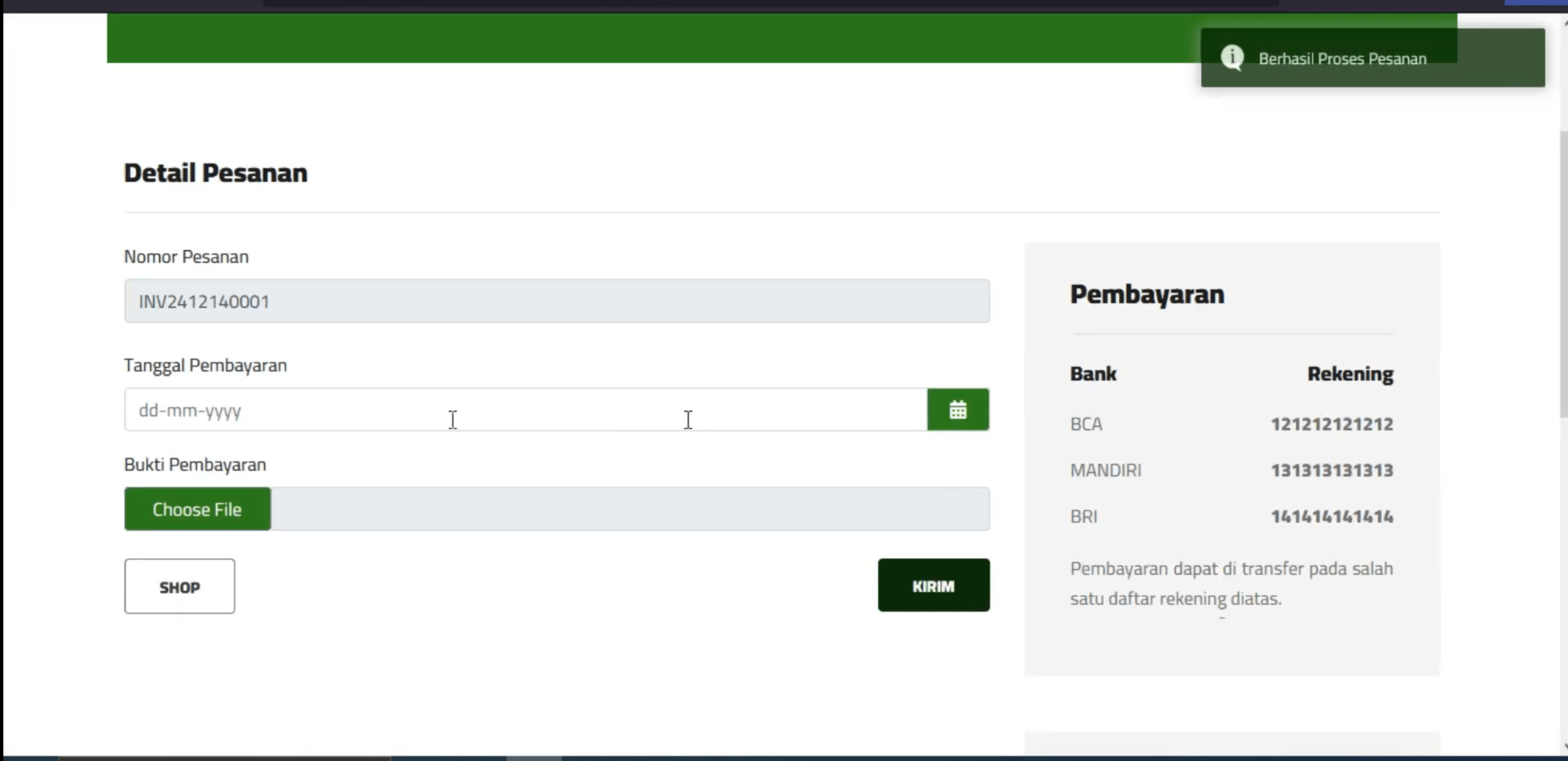Dismiss the 'Berhasil Proses Pesanan' notification
Viewport: 1568px width, 761px height.
tap(1372, 58)
